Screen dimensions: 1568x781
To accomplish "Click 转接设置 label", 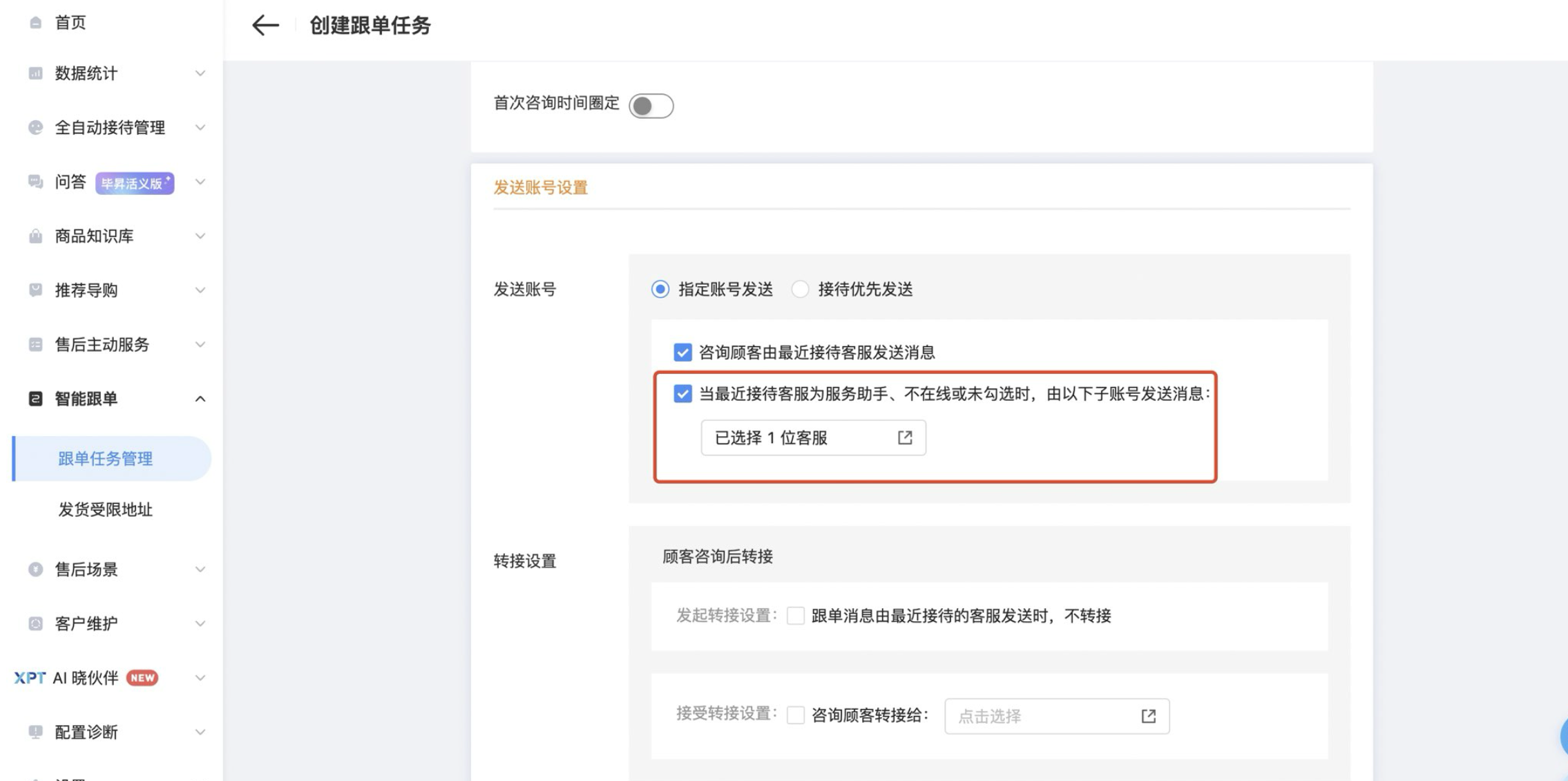I will click(x=525, y=561).
